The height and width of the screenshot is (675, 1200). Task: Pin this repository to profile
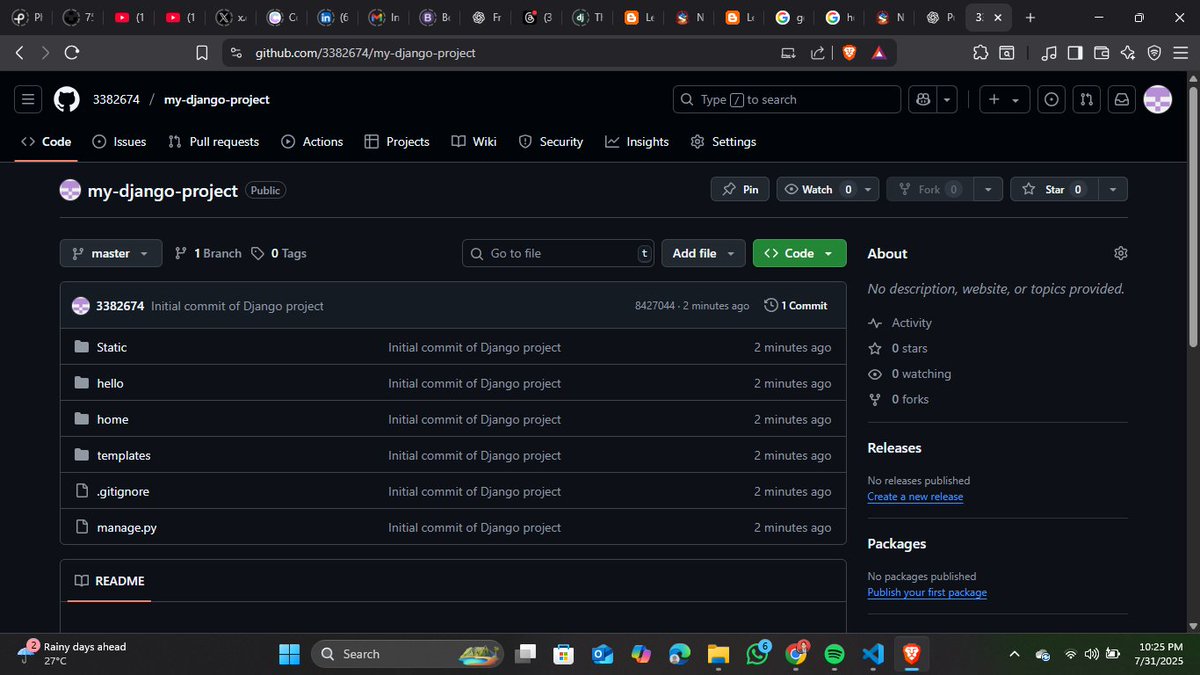(740, 189)
